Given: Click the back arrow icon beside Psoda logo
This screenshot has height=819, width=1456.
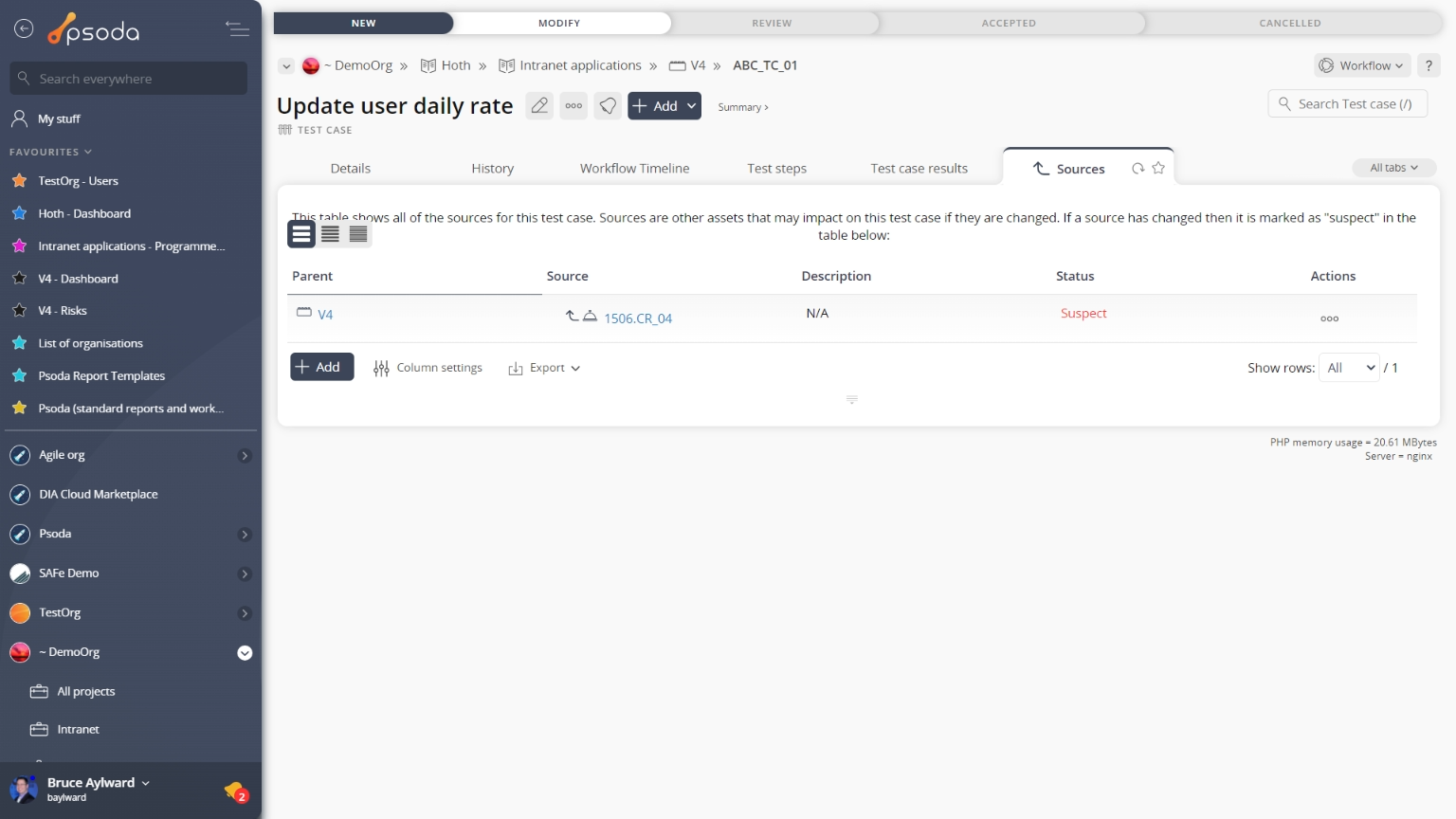Looking at the screenshot, I should [x=24, y=29].
